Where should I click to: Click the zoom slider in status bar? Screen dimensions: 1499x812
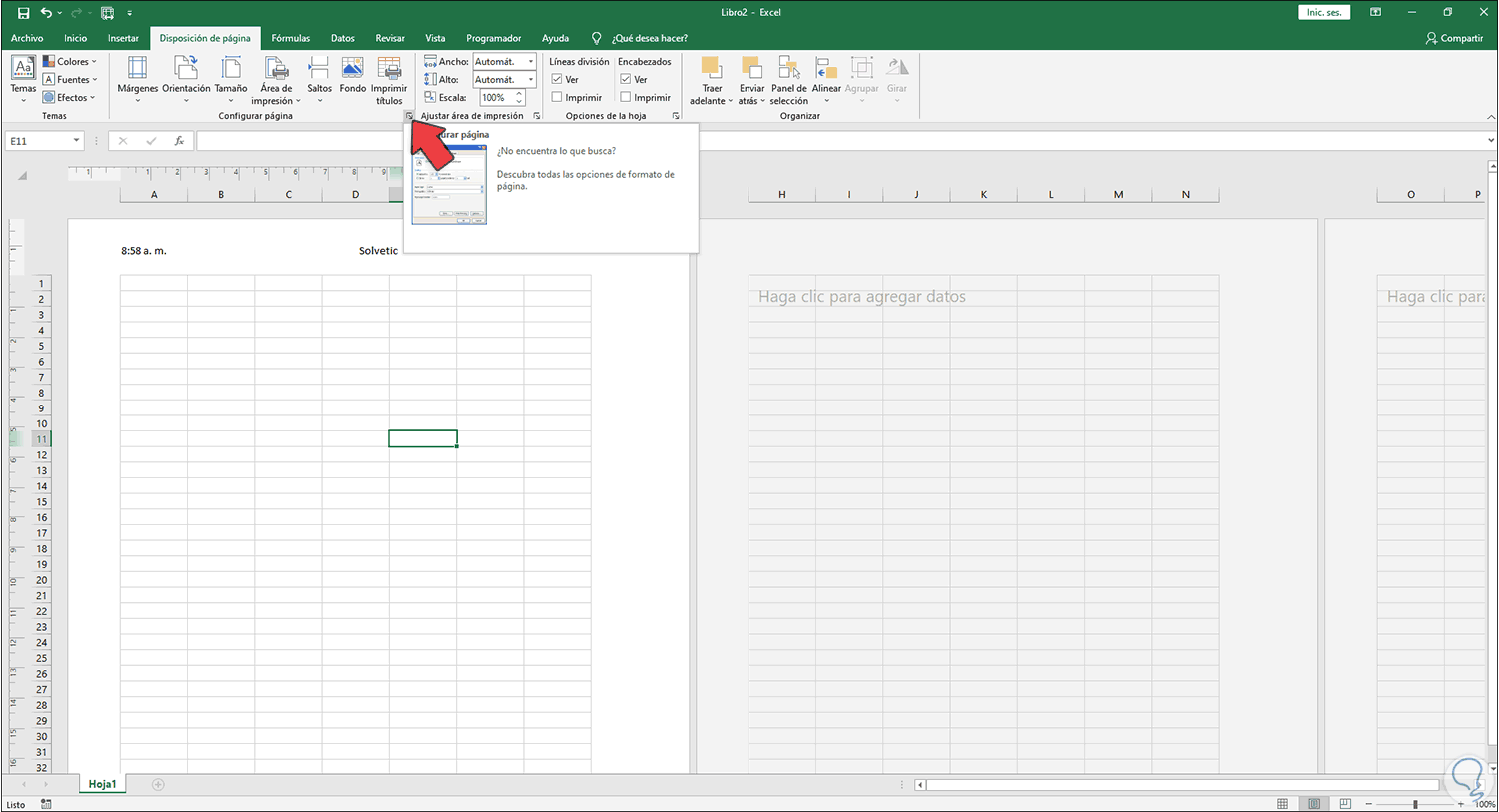(1415, 804)
